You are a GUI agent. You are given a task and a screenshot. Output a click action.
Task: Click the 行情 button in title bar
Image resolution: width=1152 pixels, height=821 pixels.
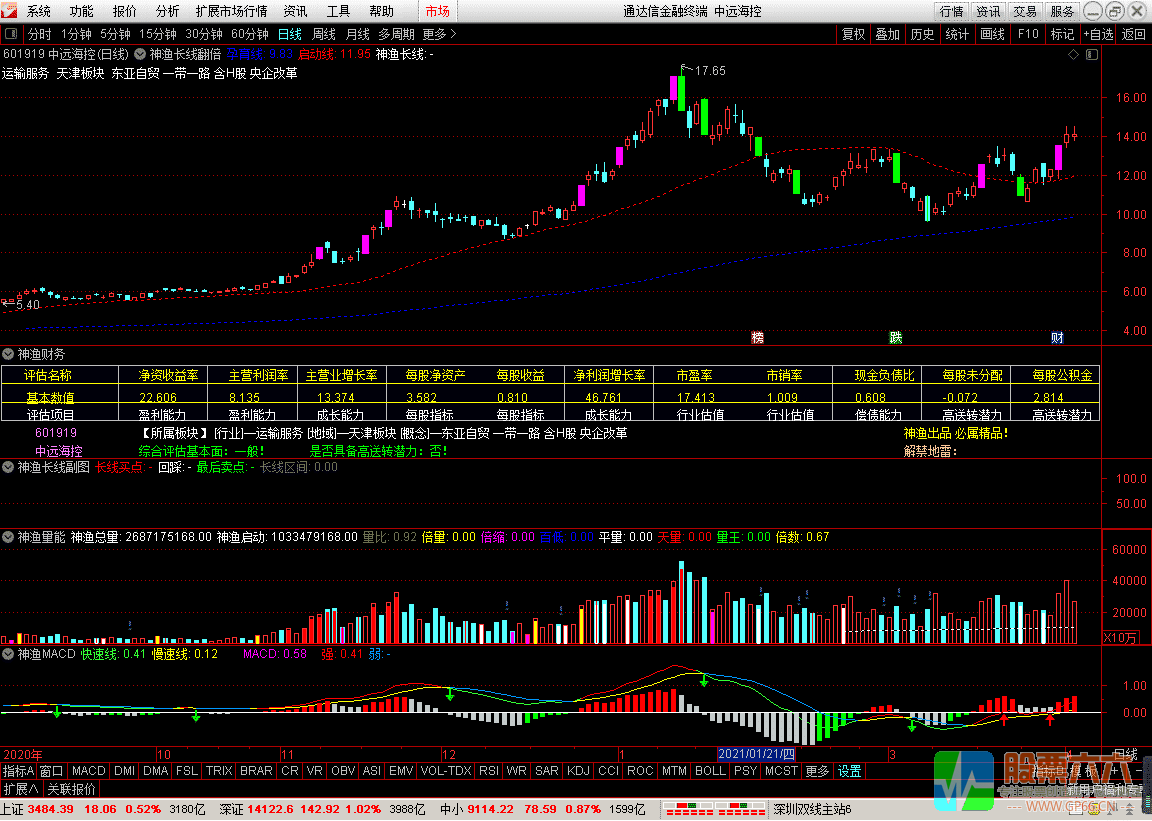951,11
